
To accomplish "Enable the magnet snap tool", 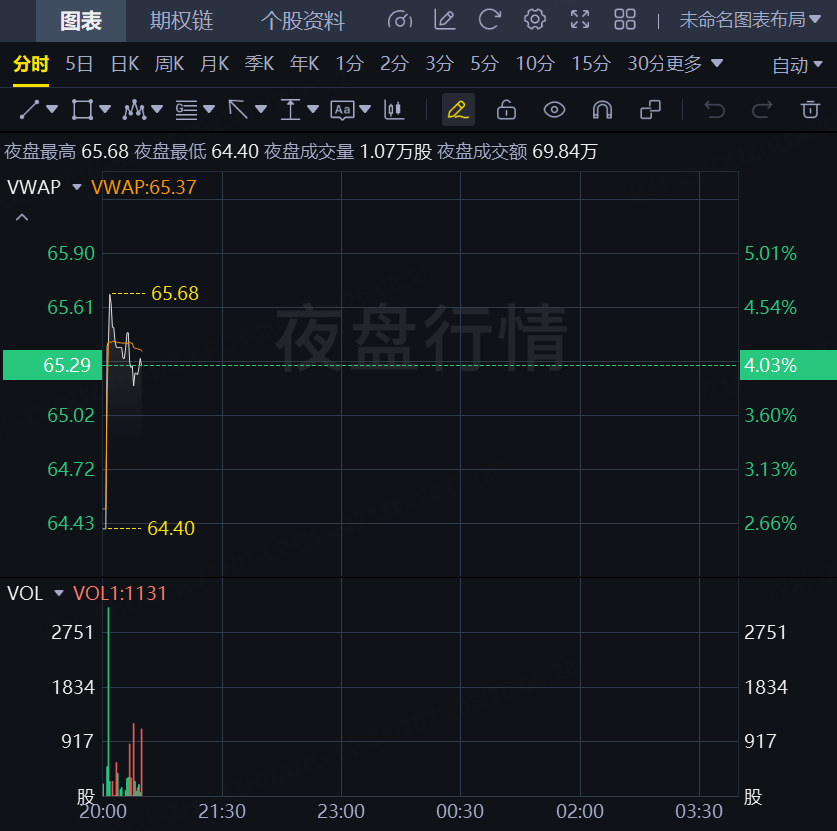I will (x=602, y=109).
